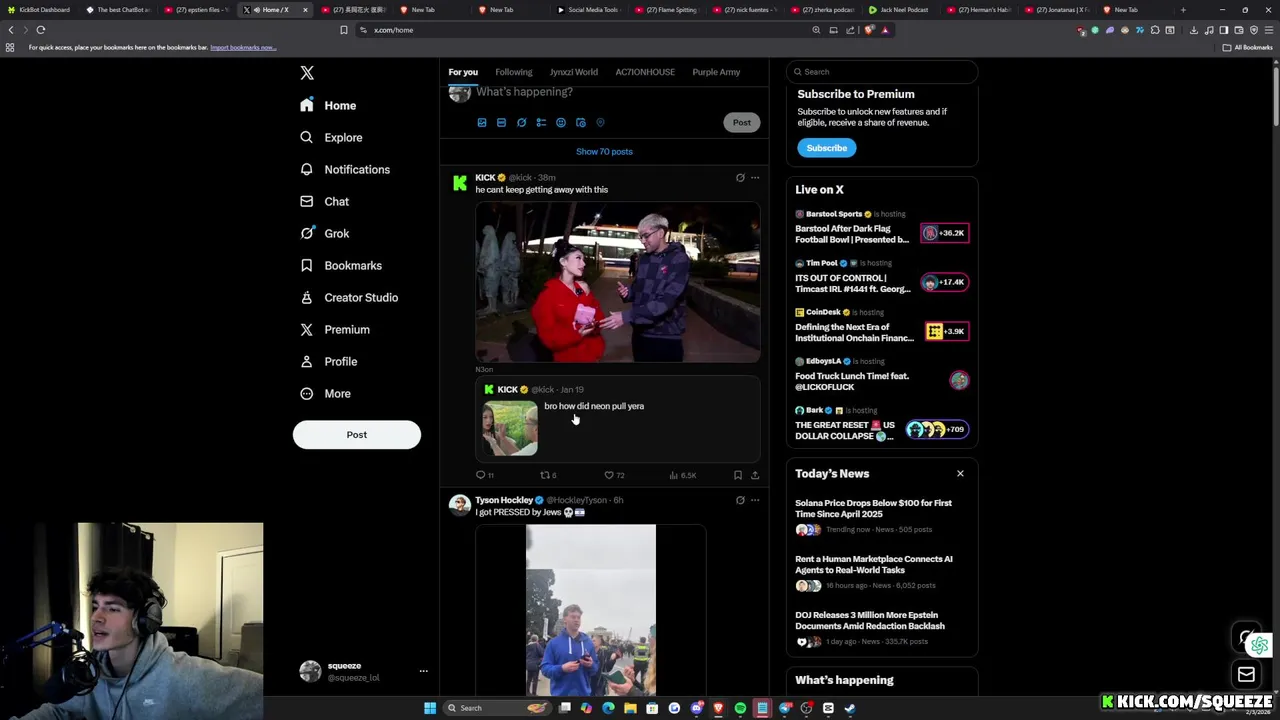View analytics of KICK post

click(x=682, y=475)
